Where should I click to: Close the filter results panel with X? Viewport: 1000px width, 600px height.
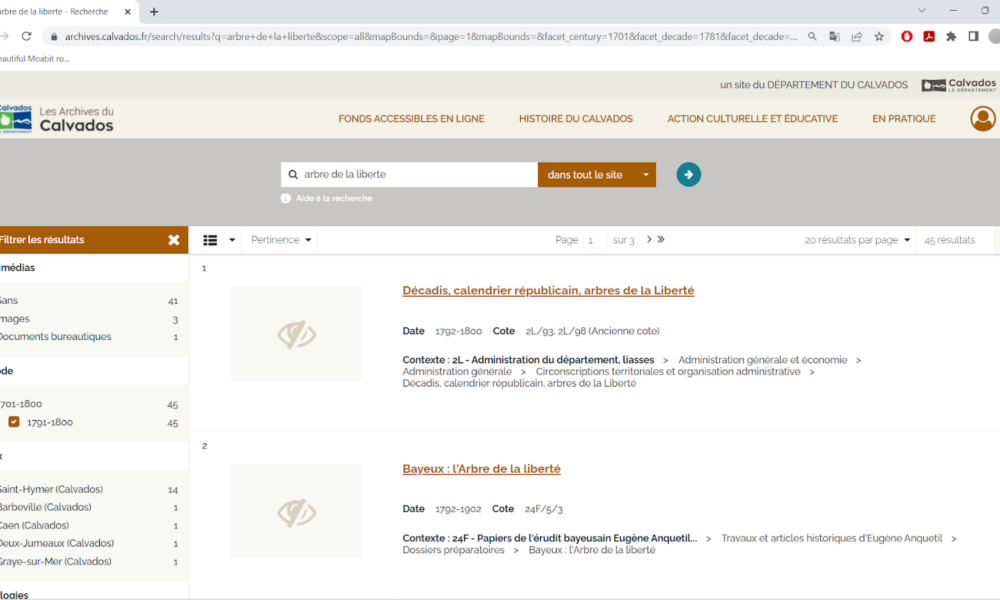point(174,240)
